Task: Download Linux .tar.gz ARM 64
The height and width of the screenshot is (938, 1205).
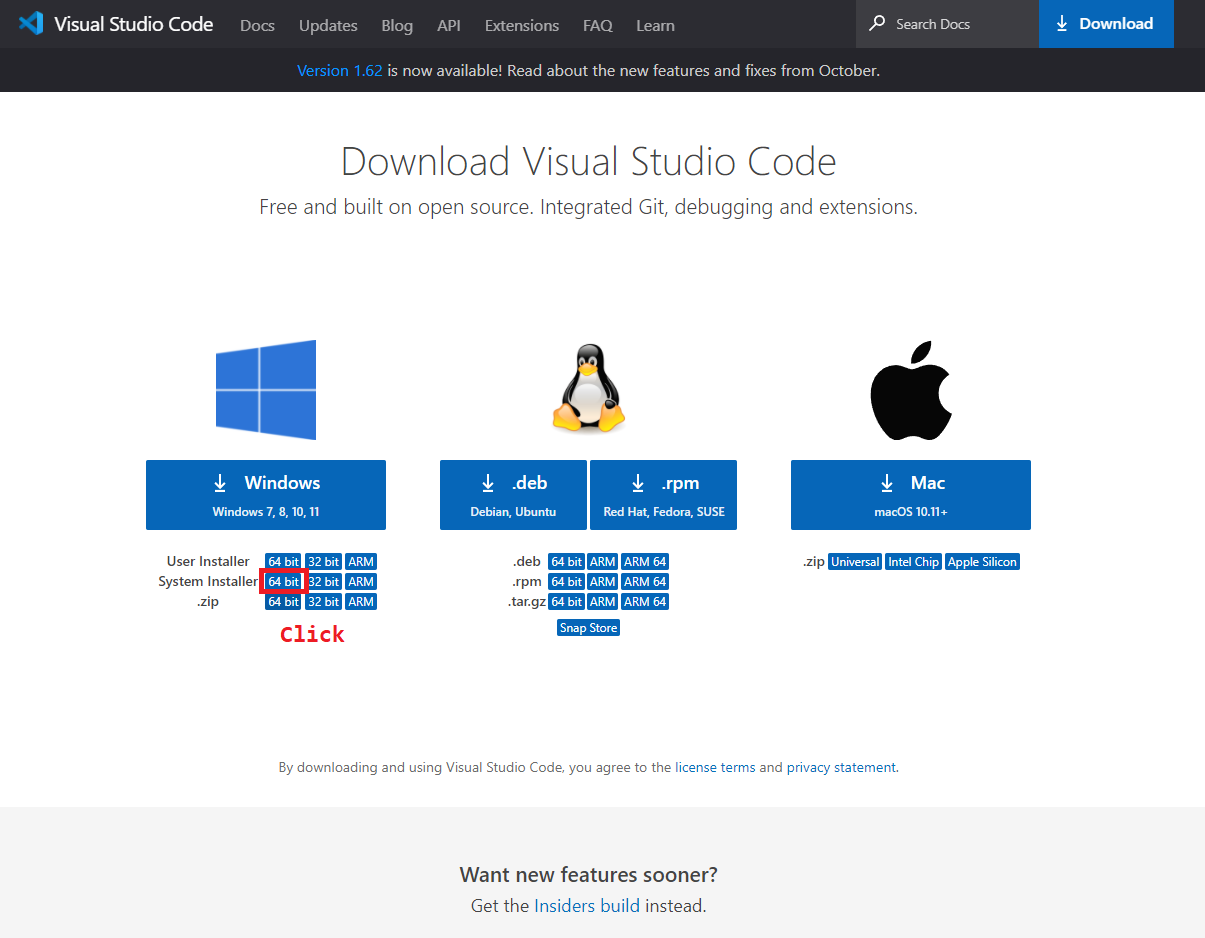Action: [x=645, y=602]
